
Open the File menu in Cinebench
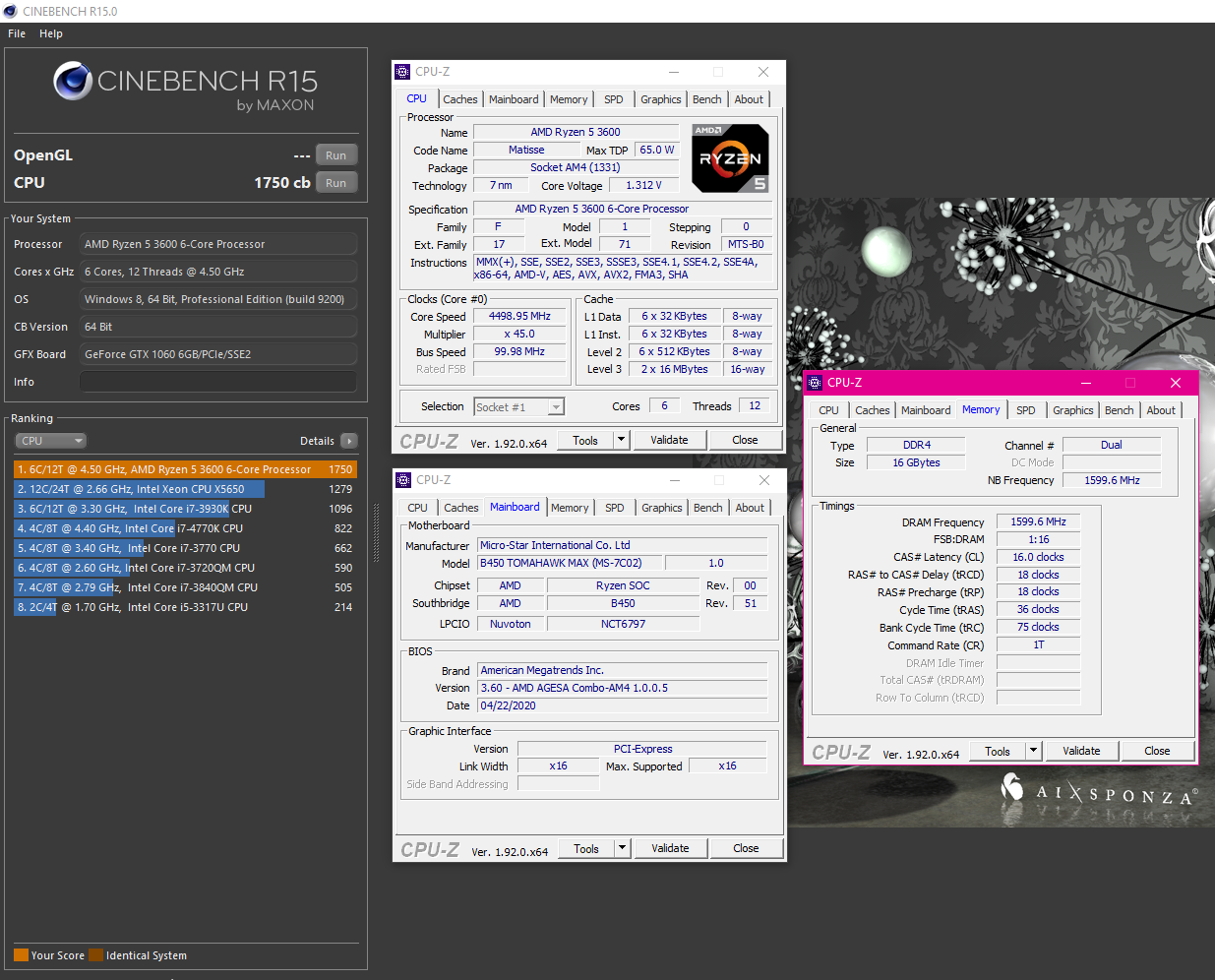[x=17, y=33]
